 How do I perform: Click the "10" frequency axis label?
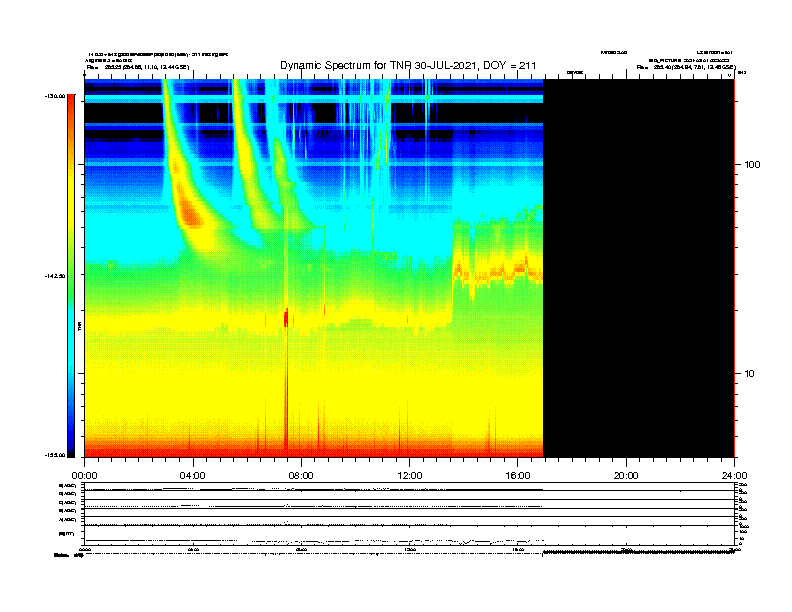[x=750, y=374]
